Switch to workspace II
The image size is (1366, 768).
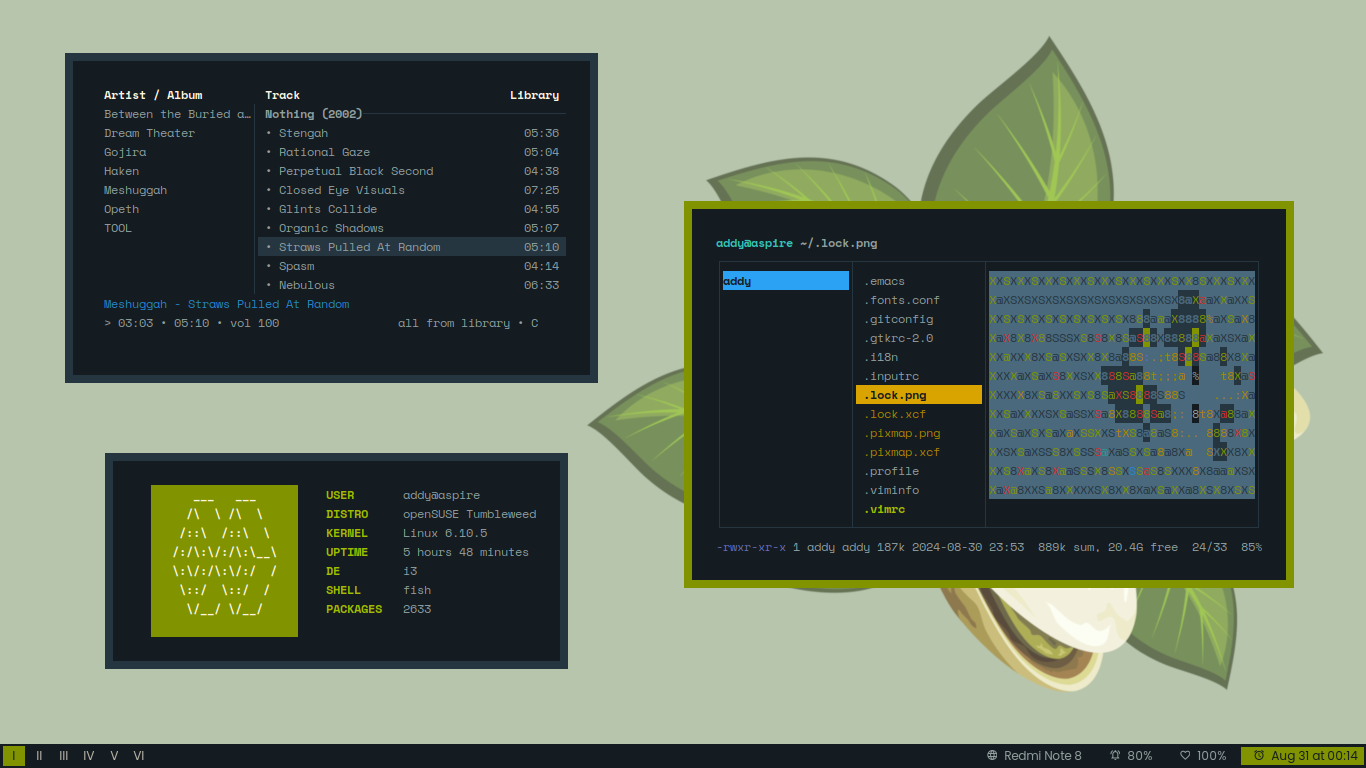point(39,756)
